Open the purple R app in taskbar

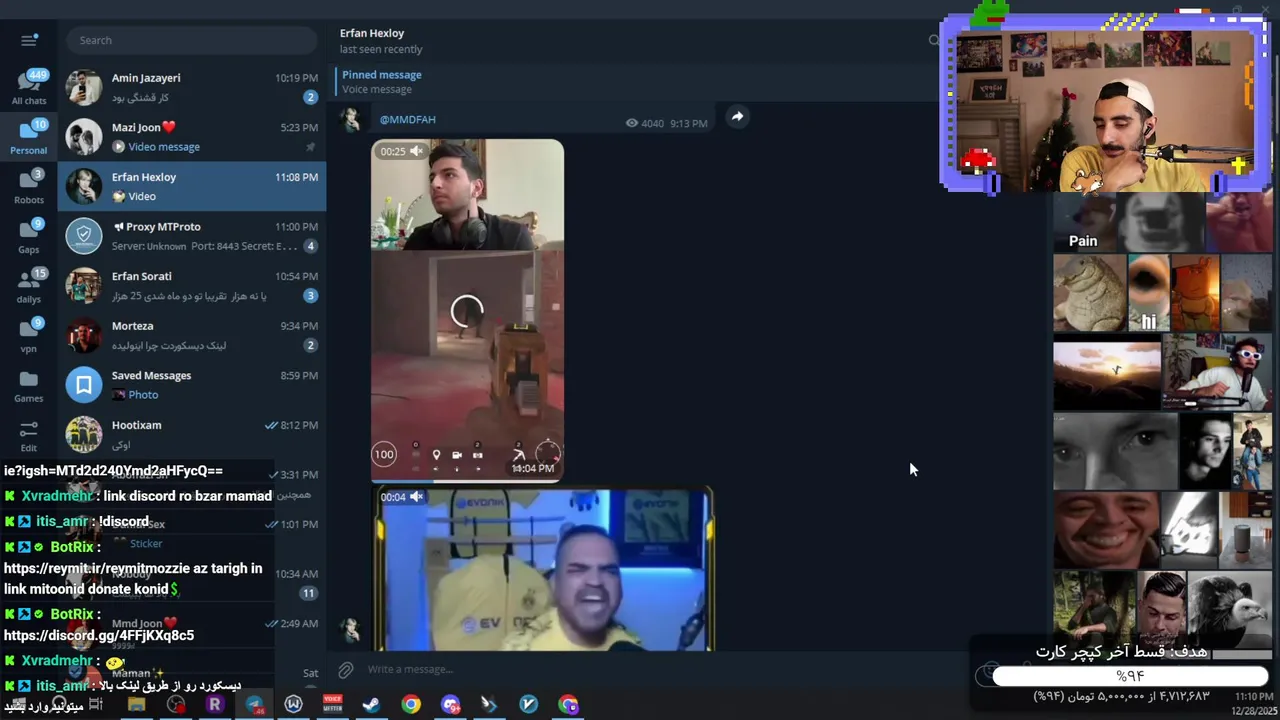(x=215, y=705)
